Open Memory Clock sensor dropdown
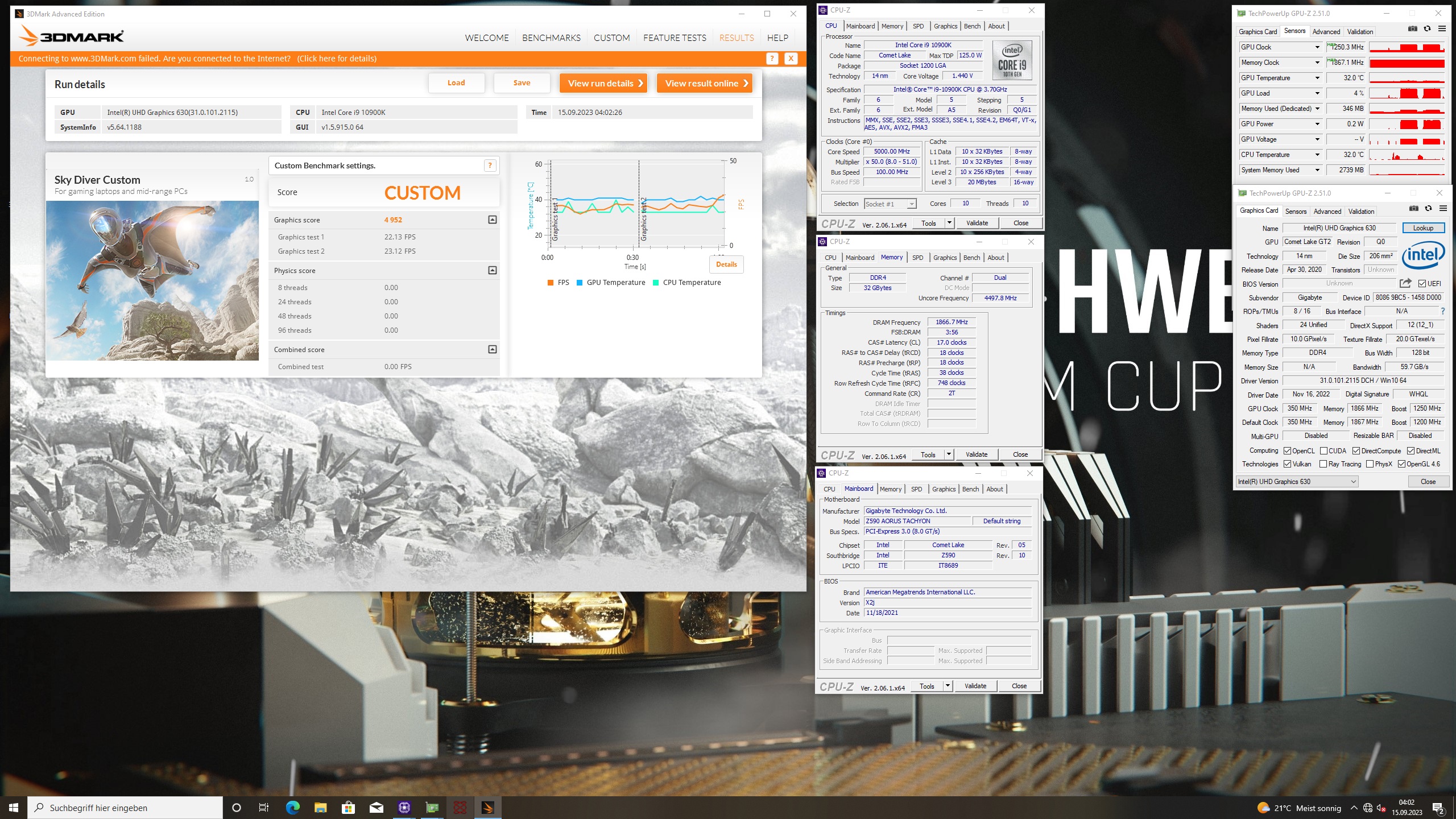This screenshot has width=1456, height=819. pos(1317,63)
